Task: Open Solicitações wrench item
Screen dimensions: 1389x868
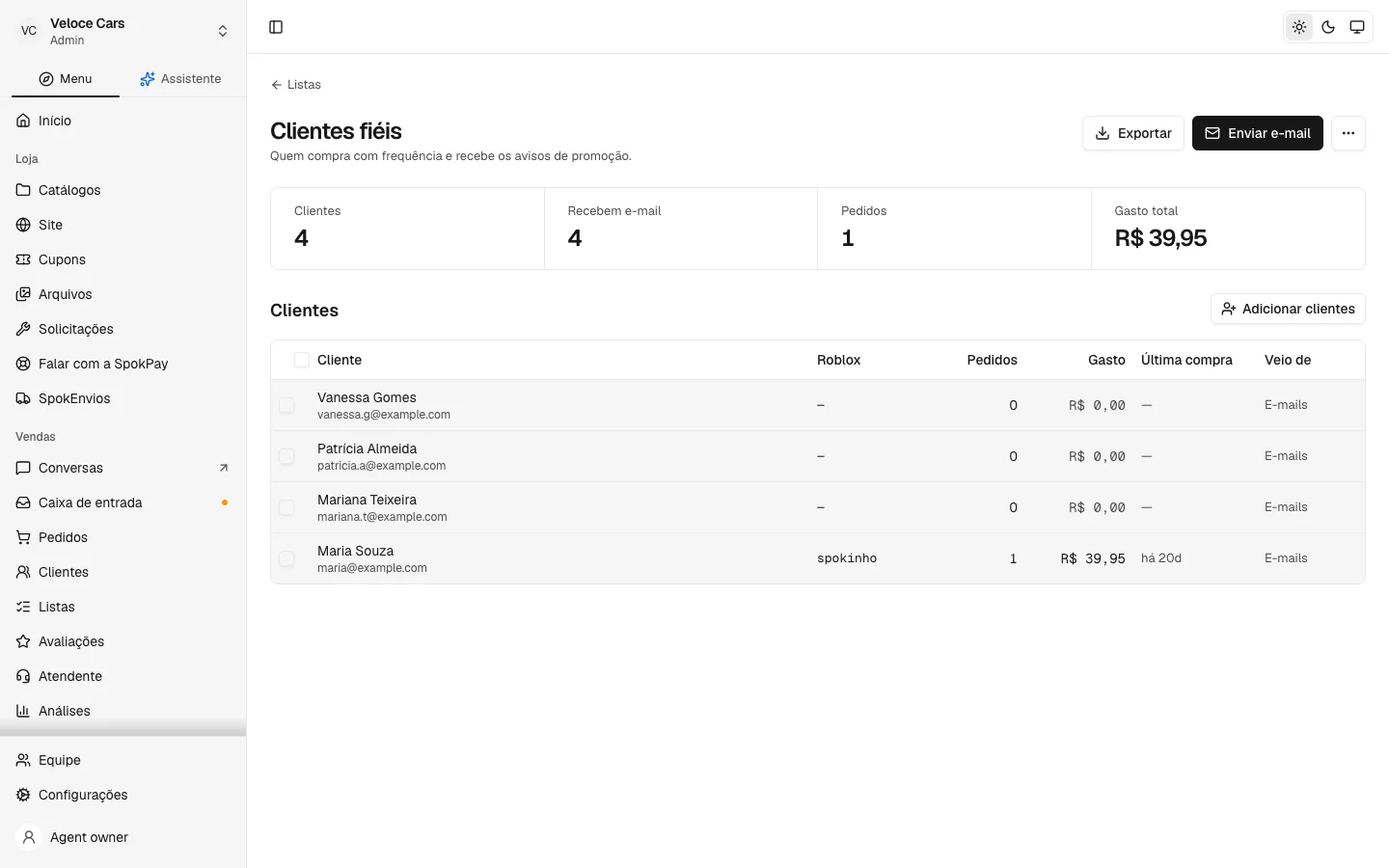Action: pos(123,329)
